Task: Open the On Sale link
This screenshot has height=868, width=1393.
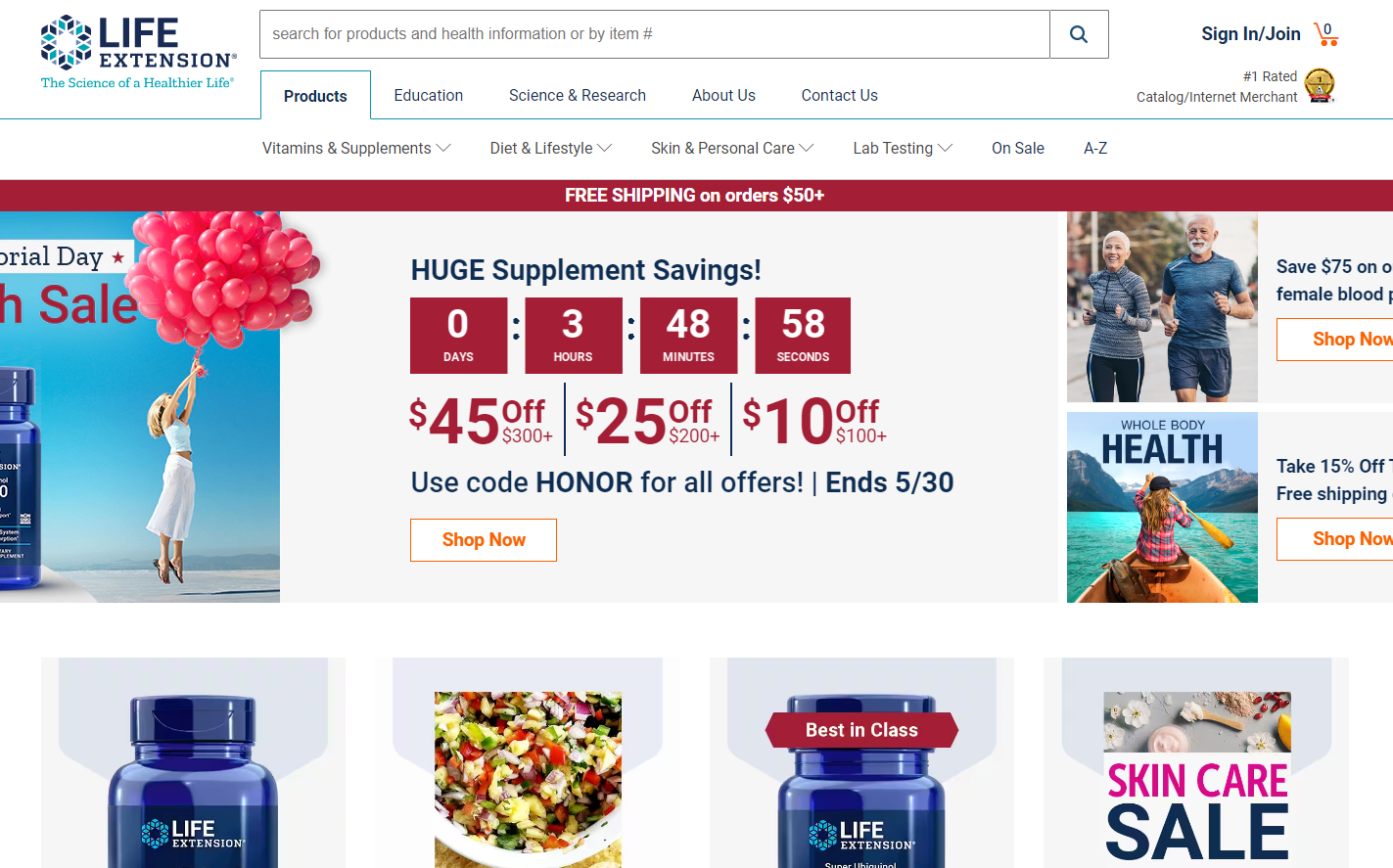Action: click(1018, 149)
